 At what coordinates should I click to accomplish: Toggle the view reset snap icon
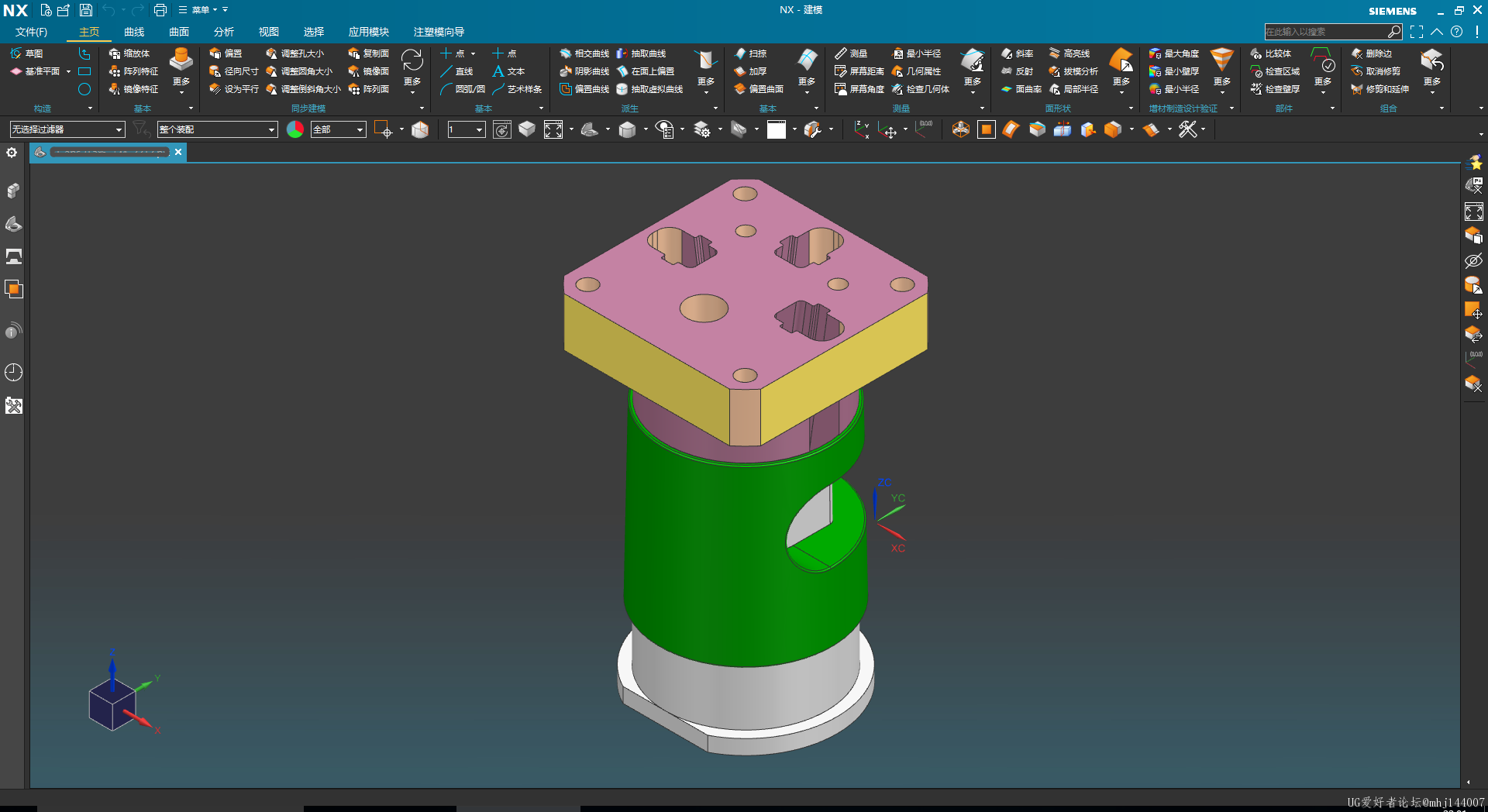[x=501, y=129]
